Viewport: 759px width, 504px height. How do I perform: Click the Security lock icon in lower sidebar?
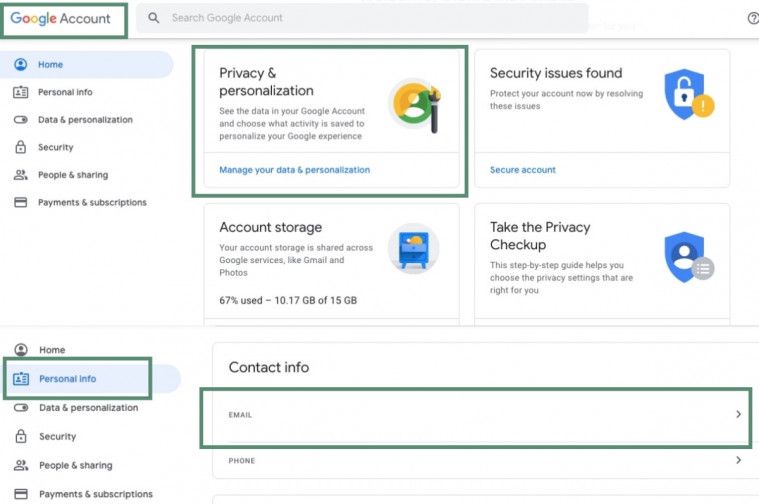(21, 436)
